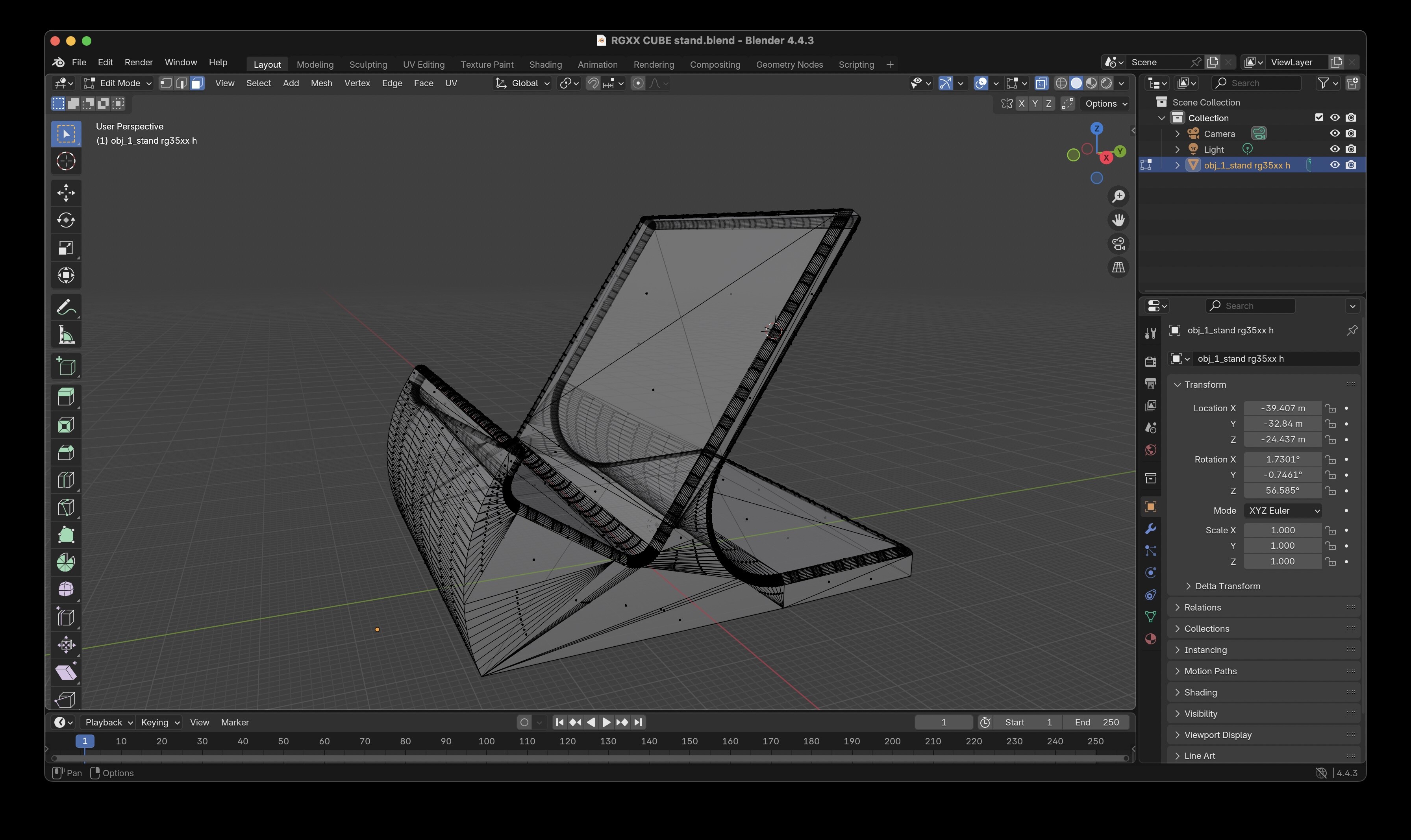
Task: Open the viewport Options menu
Action: click(x=1104, y=104)
